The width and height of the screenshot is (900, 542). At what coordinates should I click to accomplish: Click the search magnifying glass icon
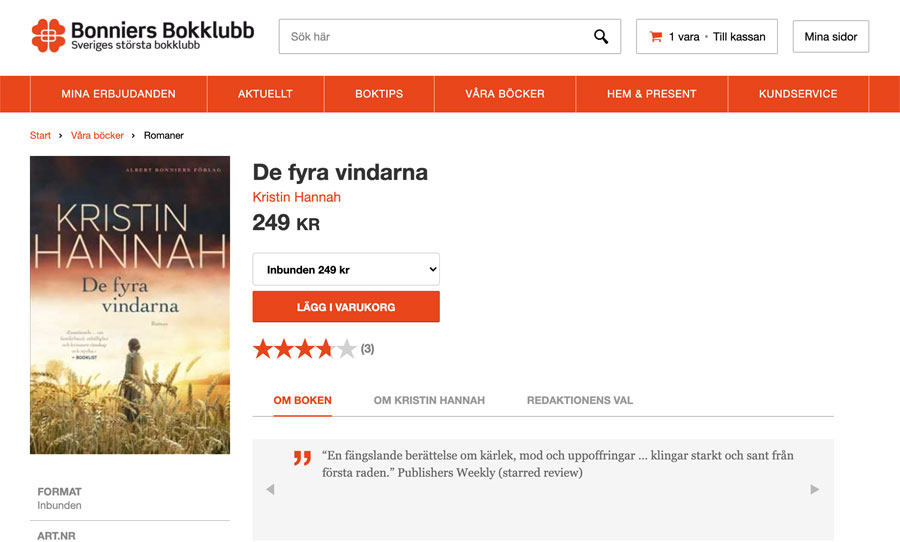(x=601, y=37)
